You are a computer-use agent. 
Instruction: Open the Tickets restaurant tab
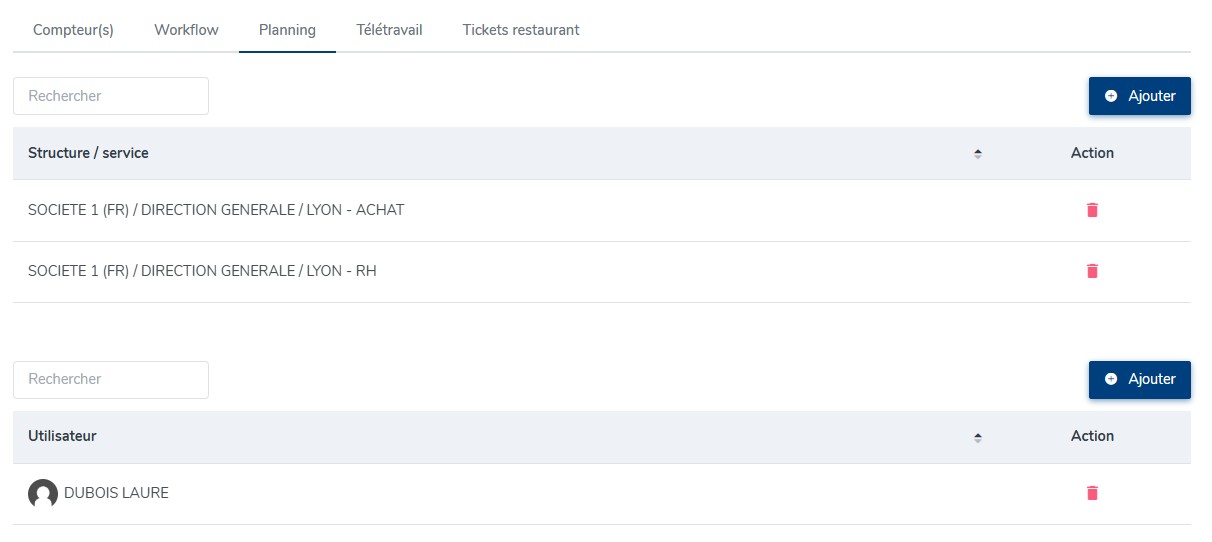[520, 30]
